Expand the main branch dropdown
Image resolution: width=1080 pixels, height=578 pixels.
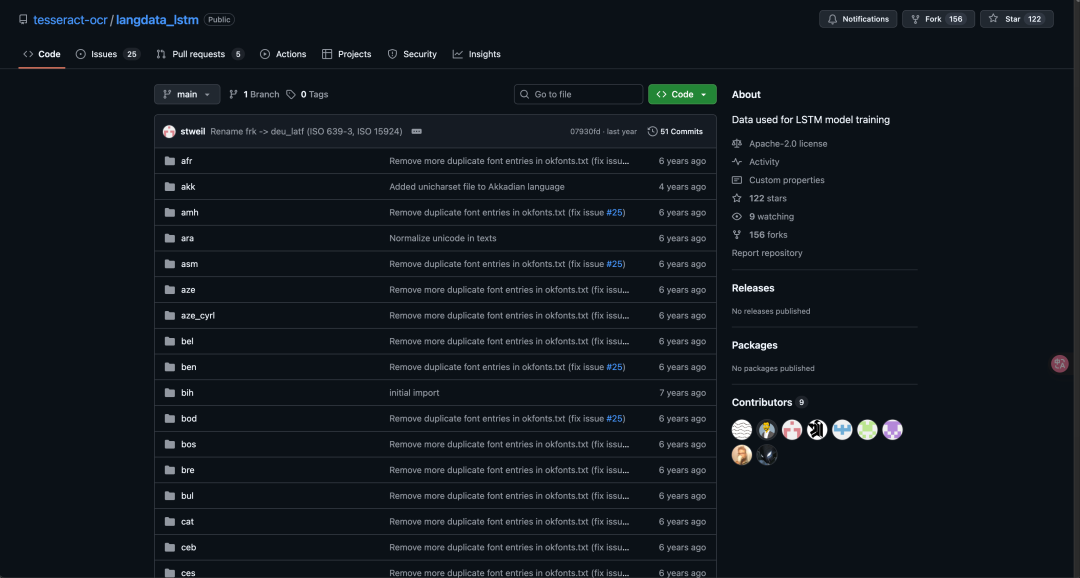point(187,94)
